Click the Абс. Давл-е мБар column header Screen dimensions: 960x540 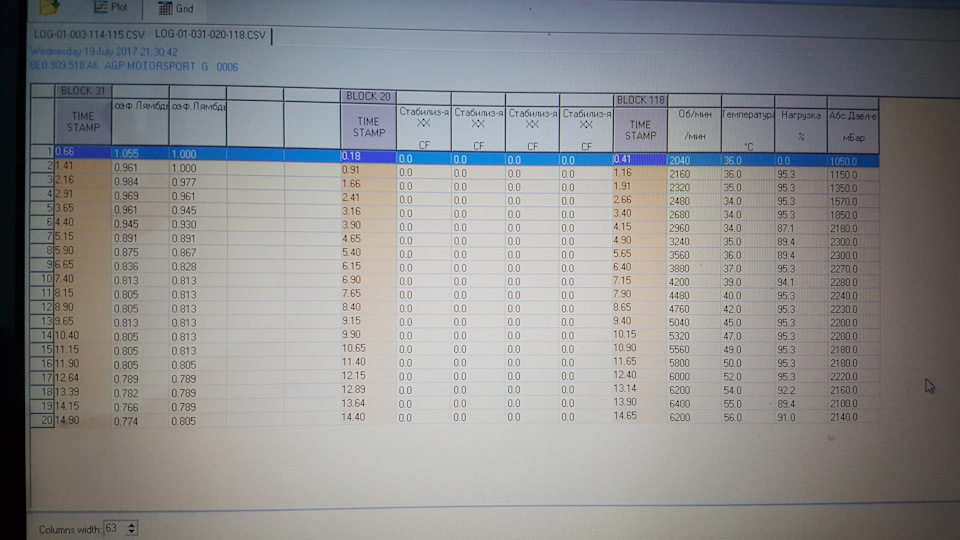853,130
